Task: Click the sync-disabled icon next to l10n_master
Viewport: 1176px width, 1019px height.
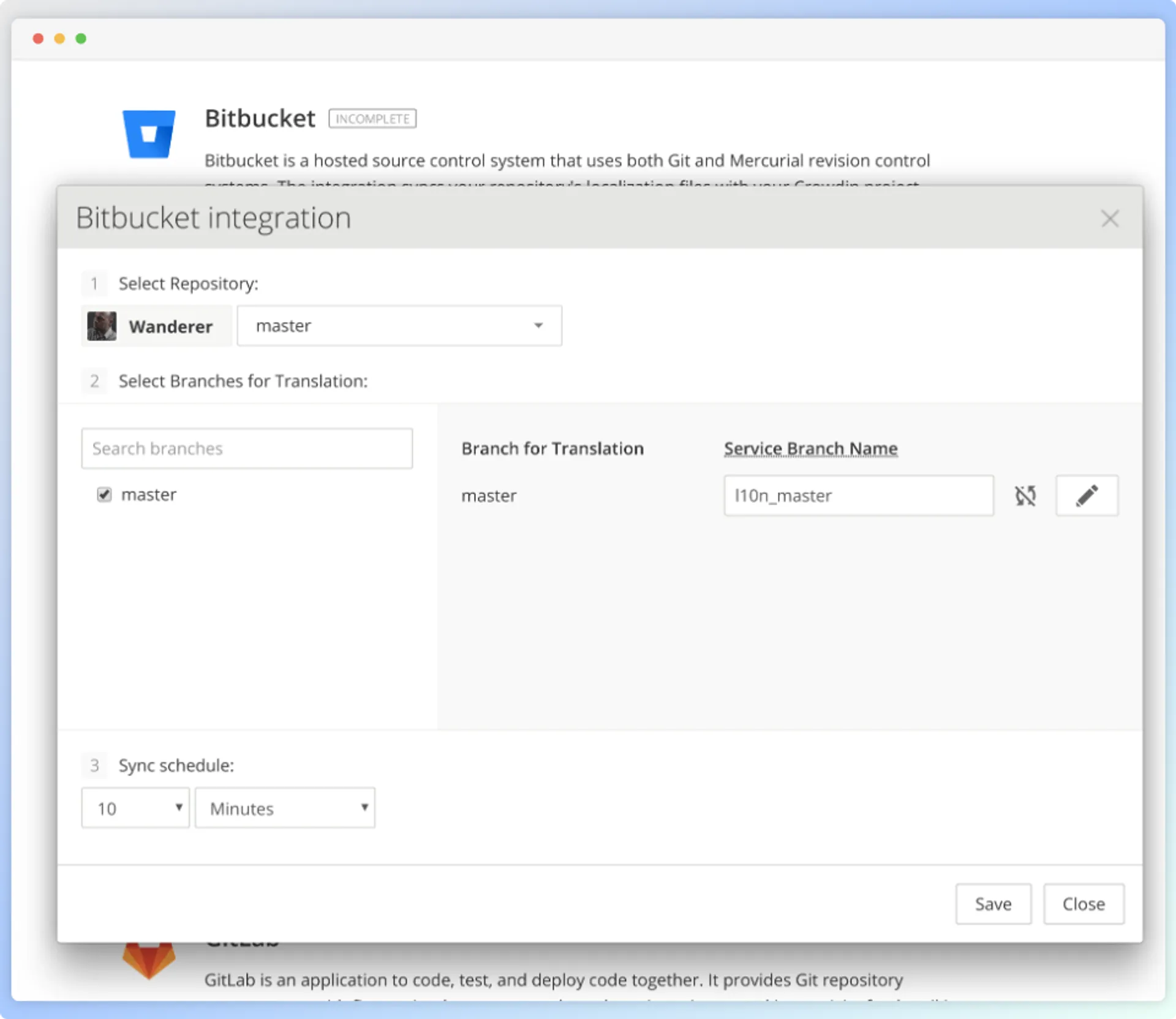Action: point(1025,495)
